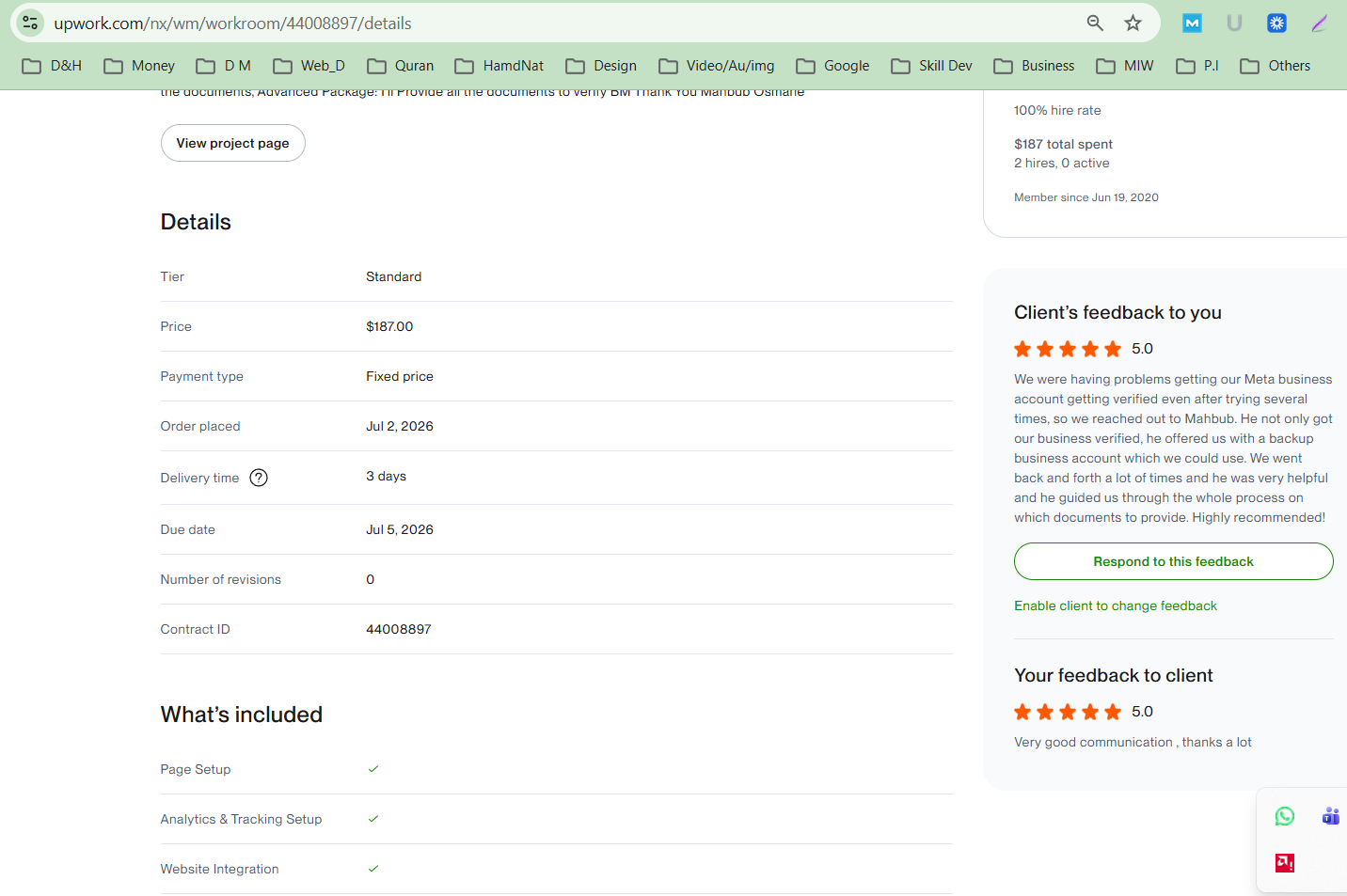Click the Due date value Jul 5, 2026

(400, 529)
